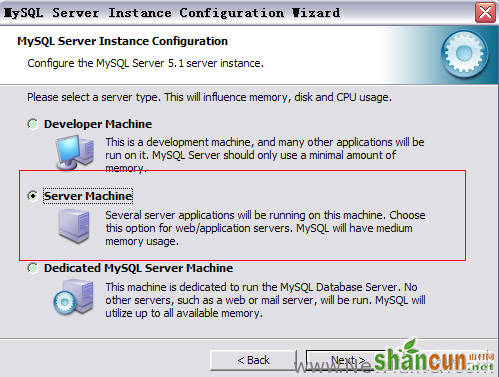Screen dimensions: 499x377
Task: Close the configuration wizard window
Action: (485, 13)
